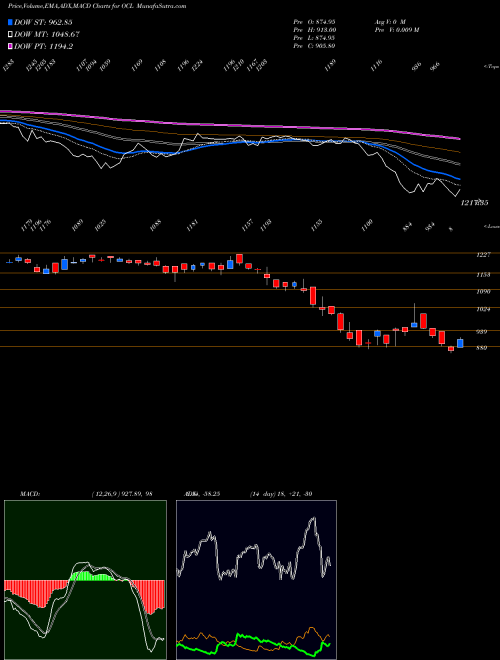This screenshot has height=660, width=500.
Task: Click the ADX '(14 day) 18, +21, -30' text
Action: (x=281, y=494)
